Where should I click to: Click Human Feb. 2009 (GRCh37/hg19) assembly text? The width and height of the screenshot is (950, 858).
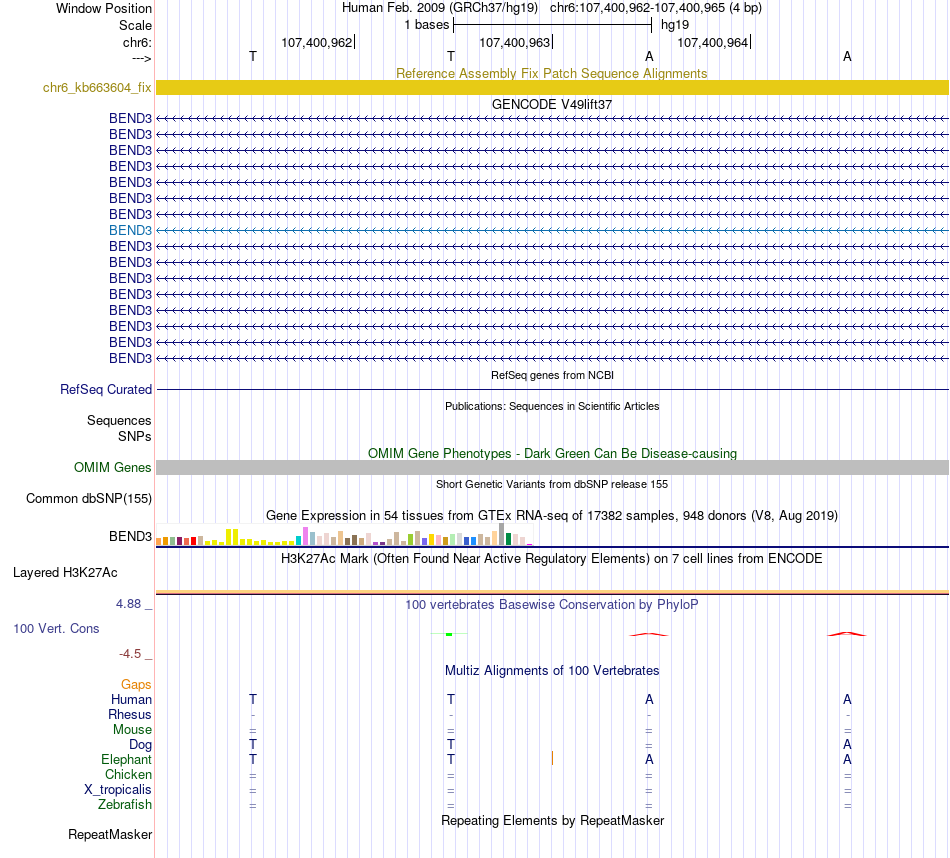(x=440, y=8)
